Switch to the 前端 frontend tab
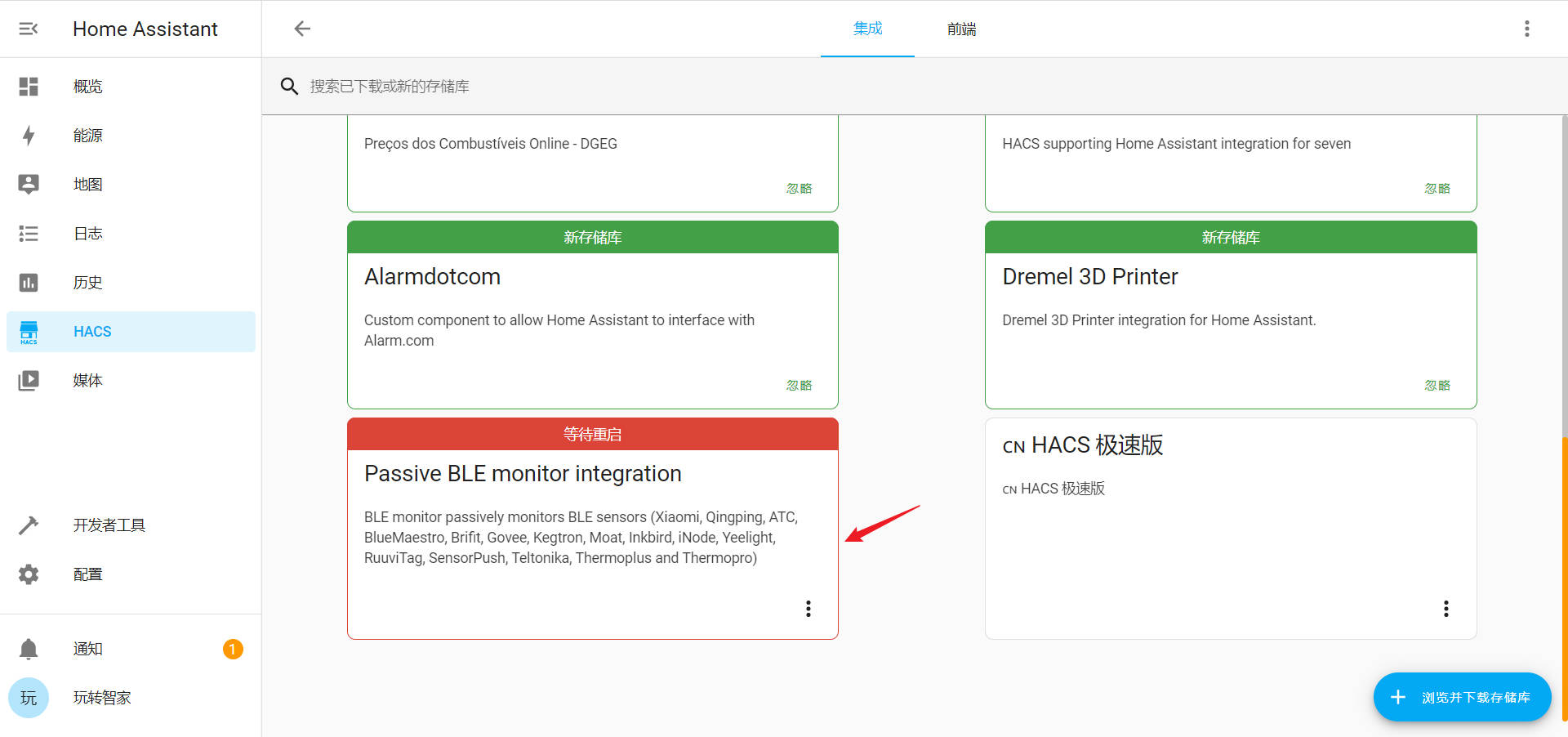This screenshot has height=737, width=1568. pyautogui.click(x=961, y=29)
